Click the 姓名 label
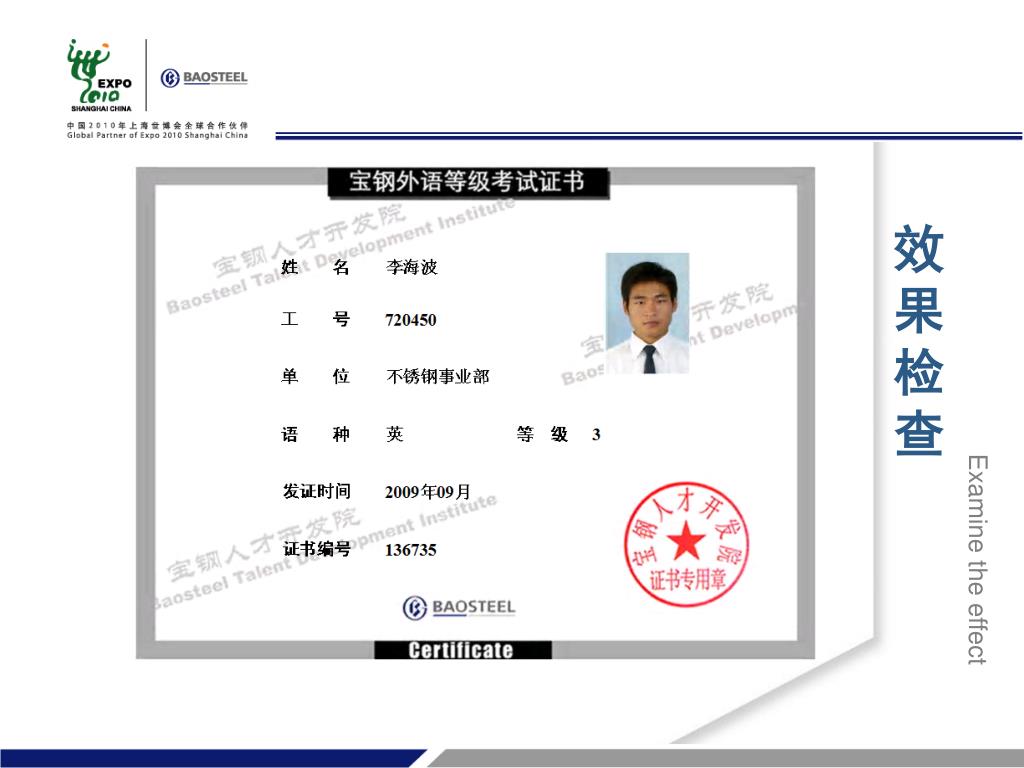Image resolution: width=1024 pixels, height=768 pixels. tap(315, 267)
